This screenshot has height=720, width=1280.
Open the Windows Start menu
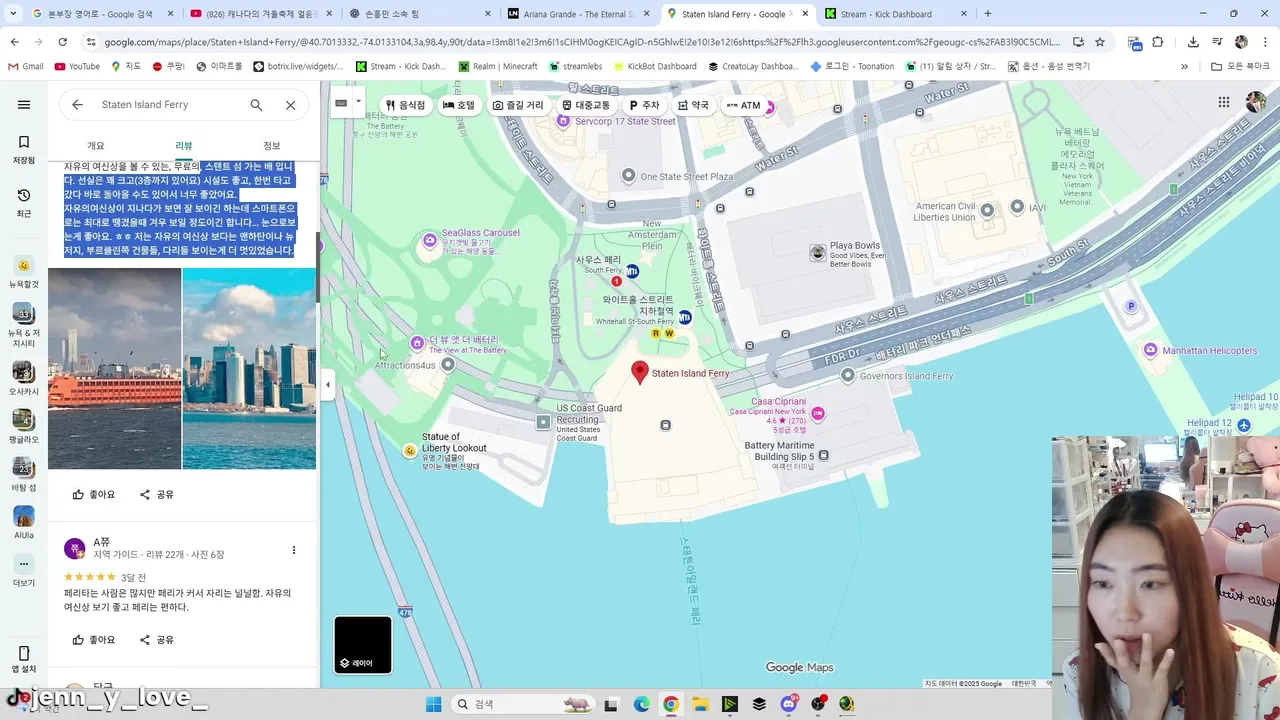coord(433,704)
